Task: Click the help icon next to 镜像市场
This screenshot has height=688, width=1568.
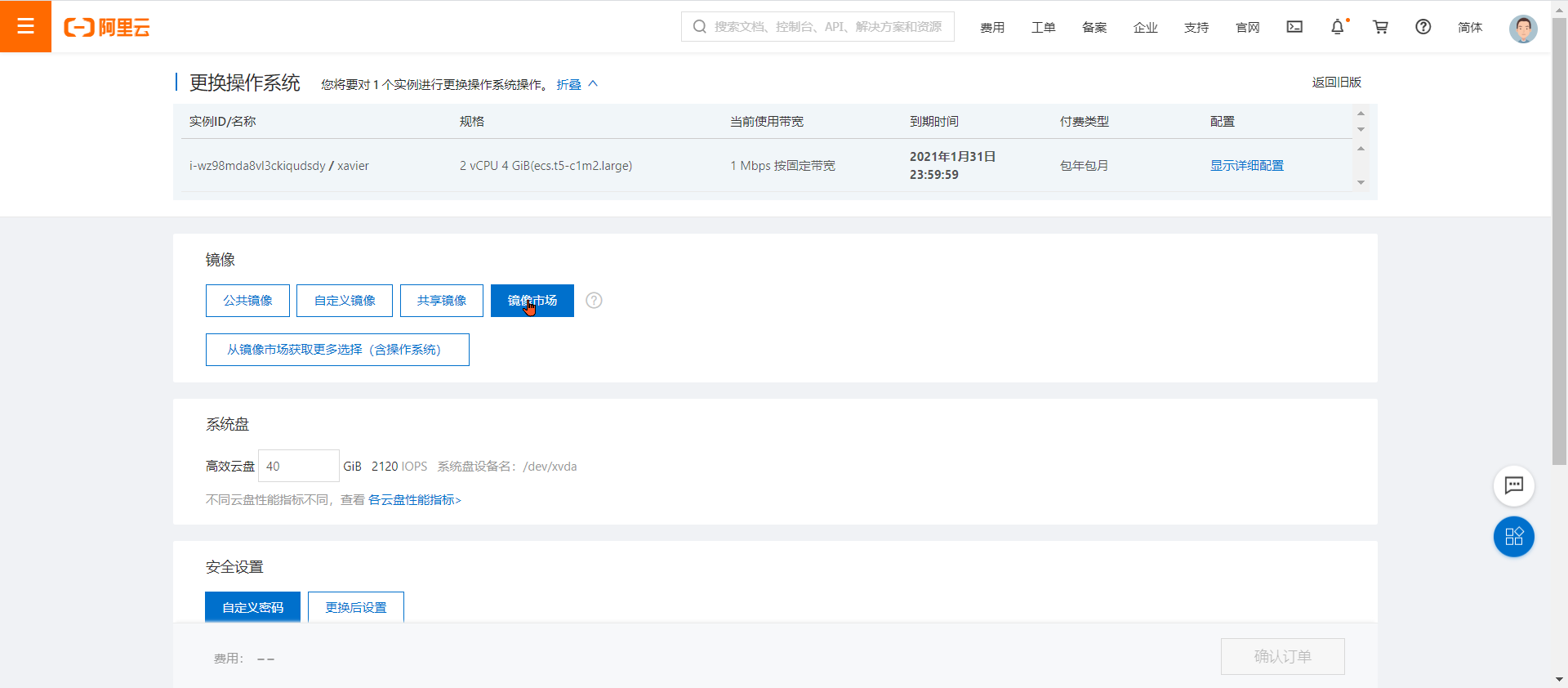Action: [x=595, y=301]
